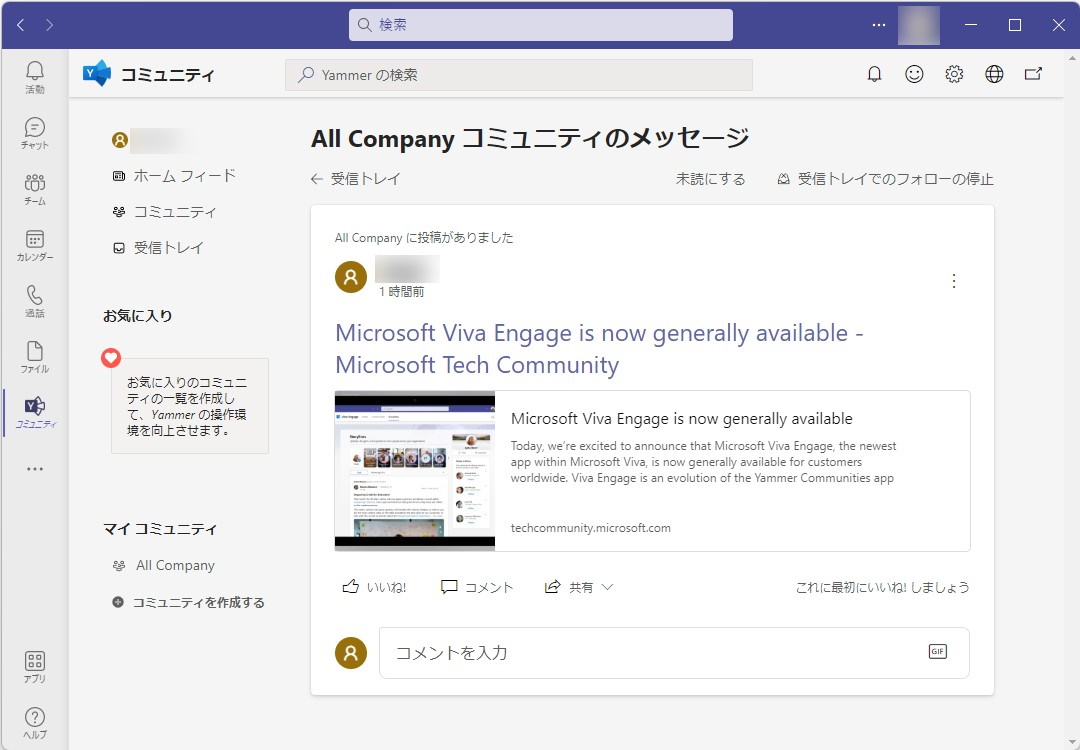Open Yammer notifications bell icon
The image size is (1080, 750).
tap(874, 73)
